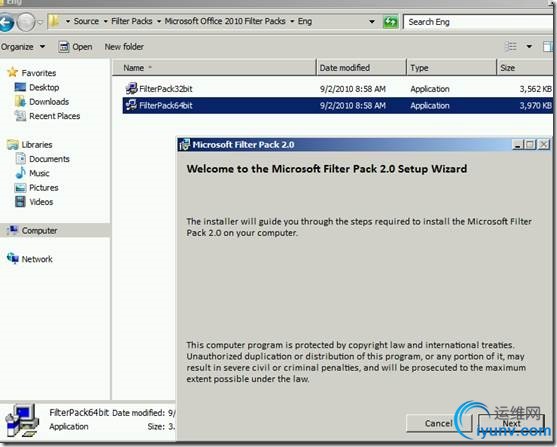Screen dimensions: 557x447
Task: Click the Favorites star icon
Action: (12, 72)
